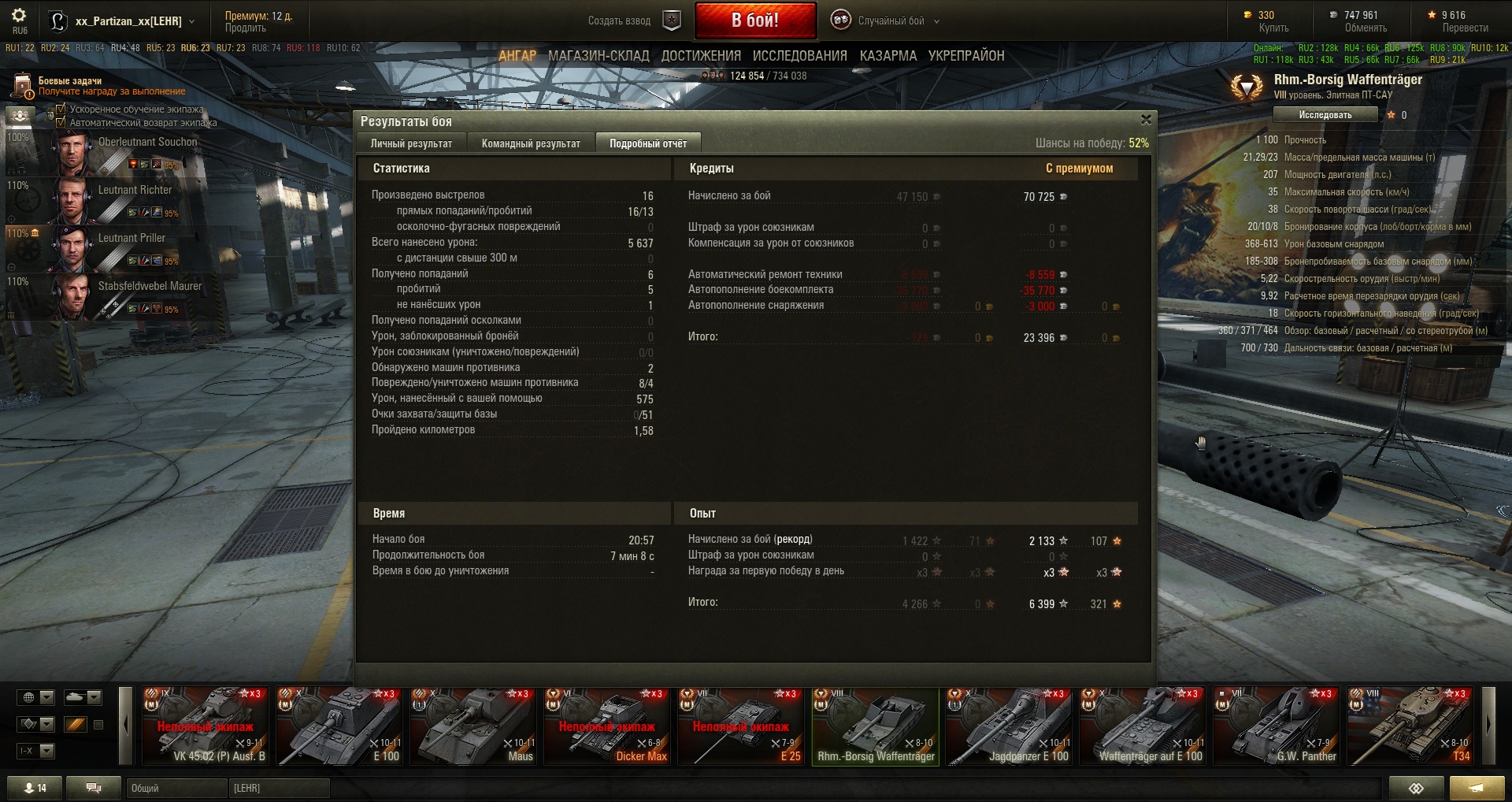Click the Исследовать button for Rhm.-Borsig
1512x802 pixels.
(x=1325, y=115)
